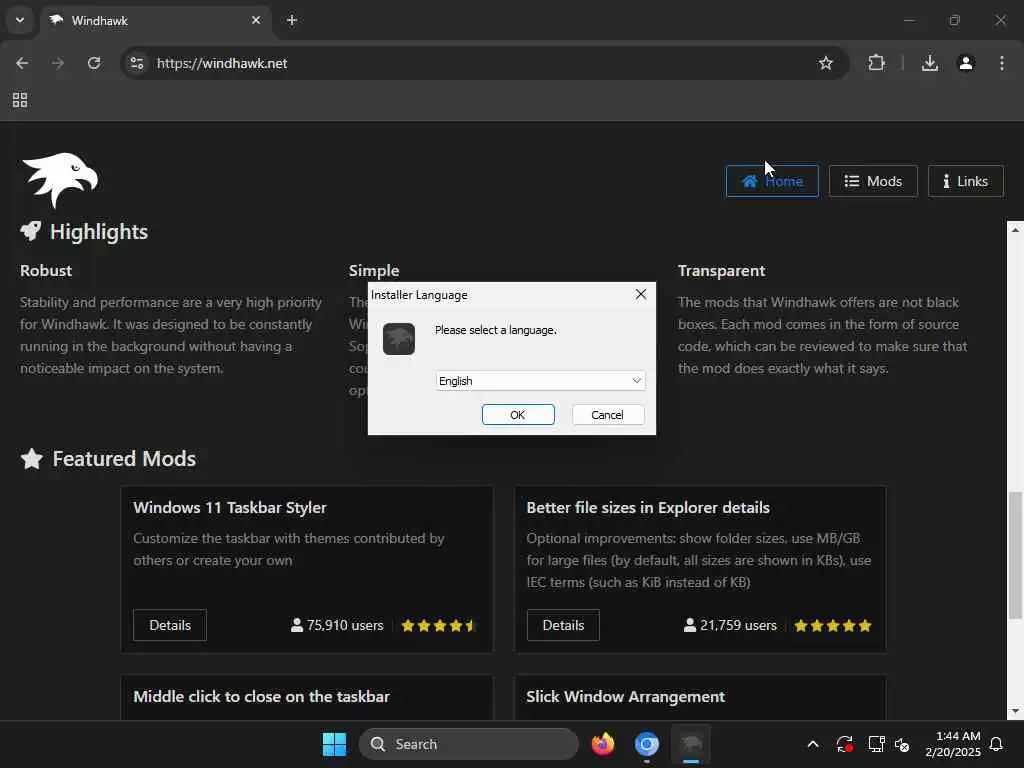Viewport: 1024px width, 768px height.
Task: View site information icon in address bar
Action: click(137, 63)
